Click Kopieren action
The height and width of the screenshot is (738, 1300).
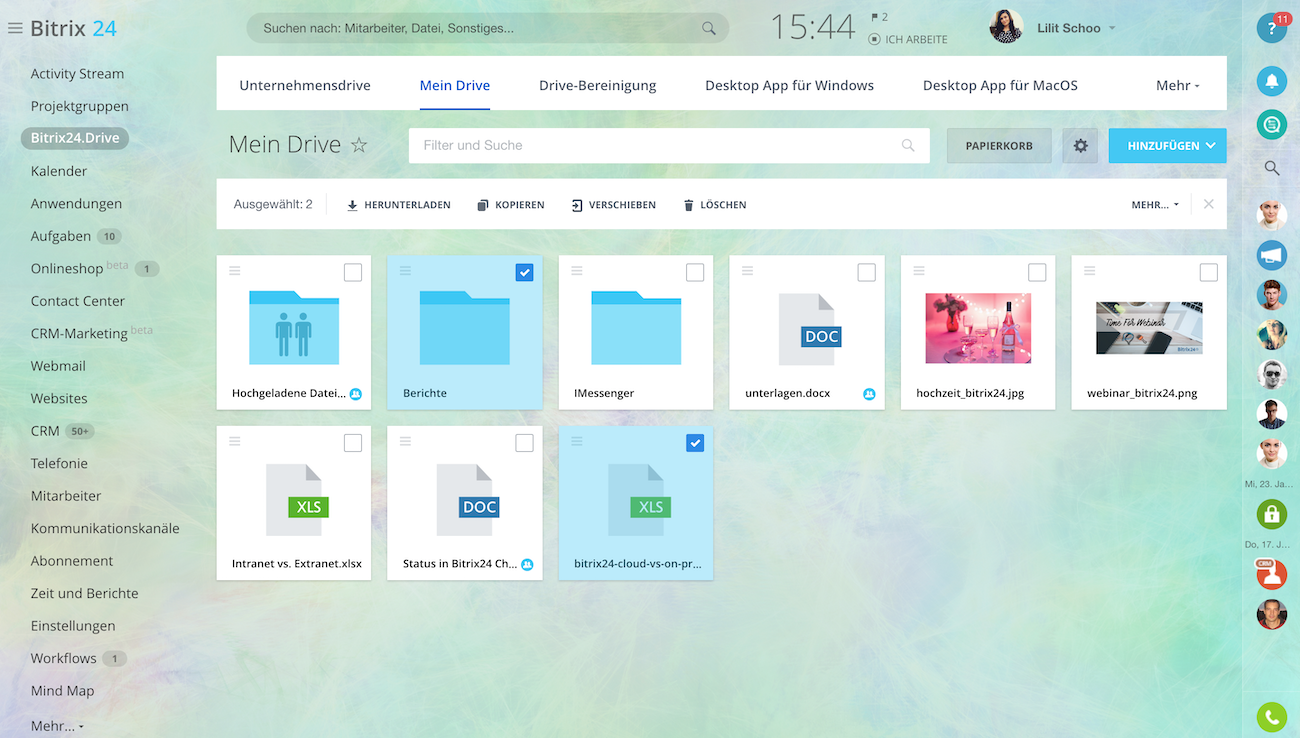pos(511,205)
